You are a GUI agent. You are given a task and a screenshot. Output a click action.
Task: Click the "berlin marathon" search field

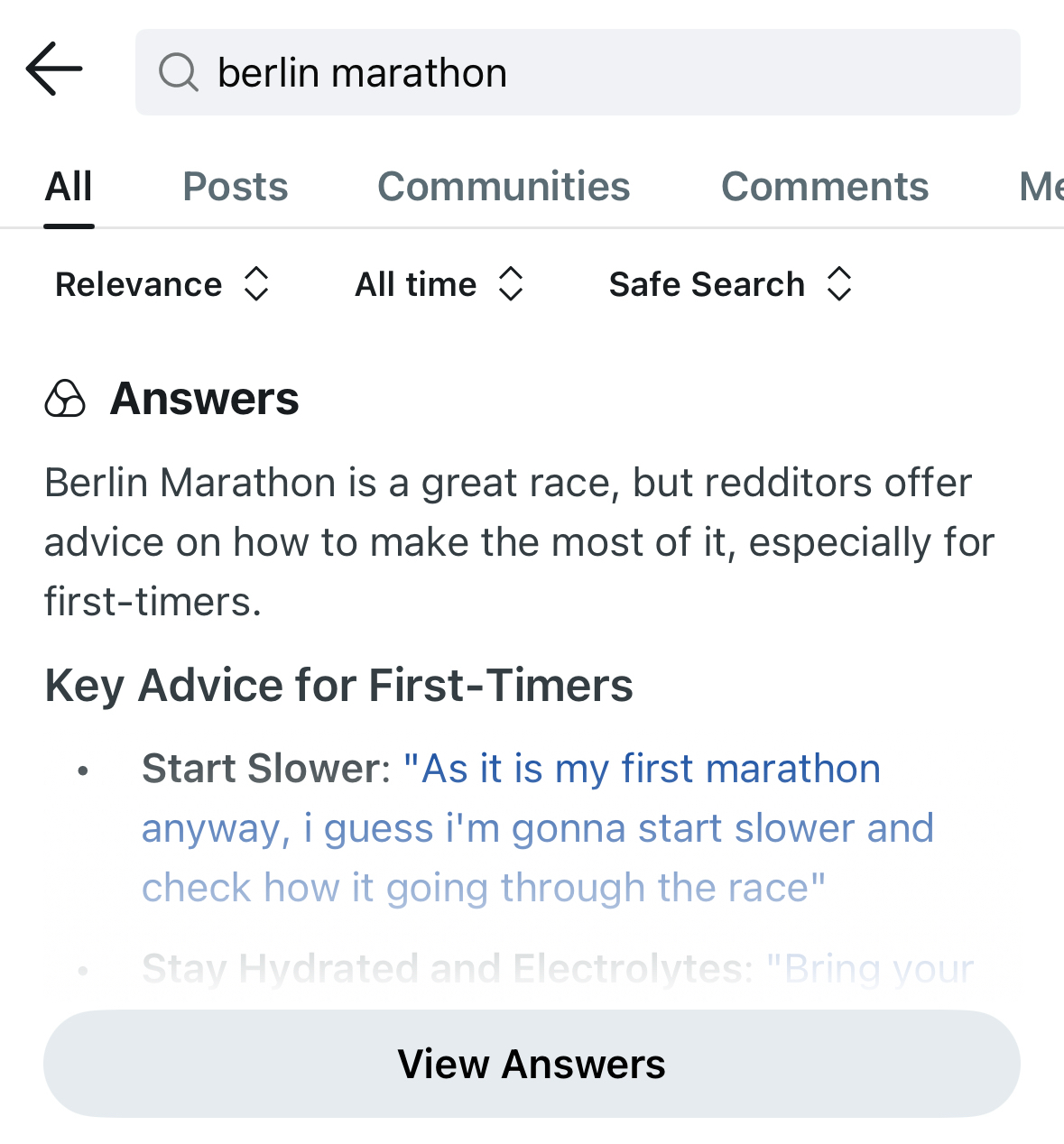click(x=578, y=72)
